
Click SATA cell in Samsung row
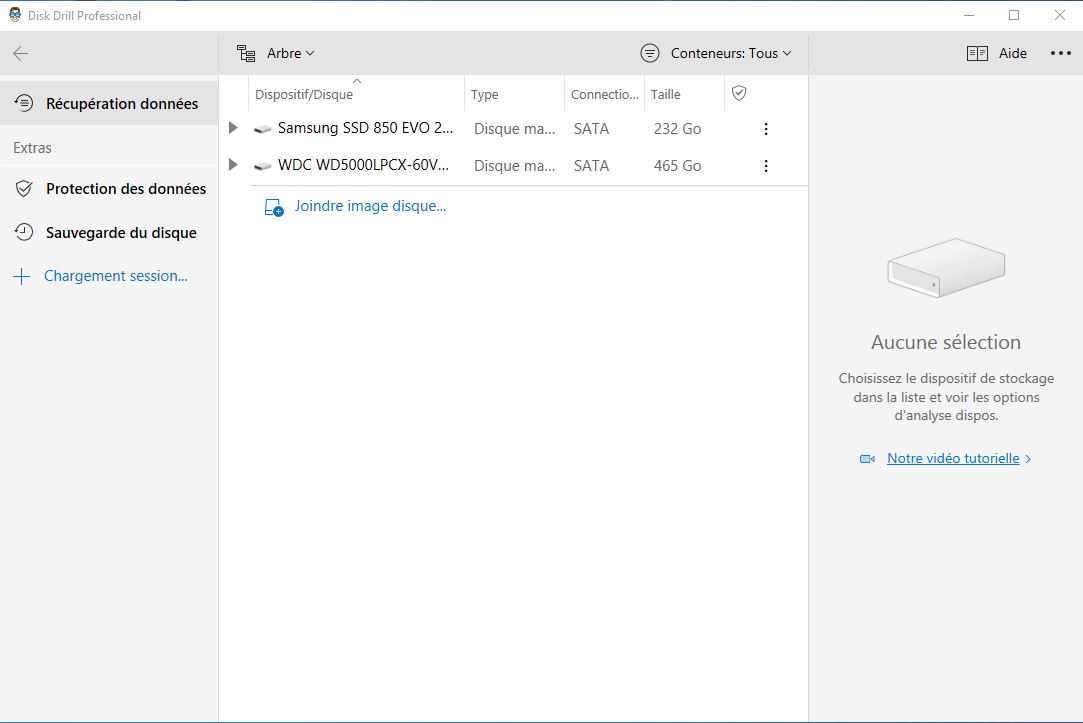591,129
